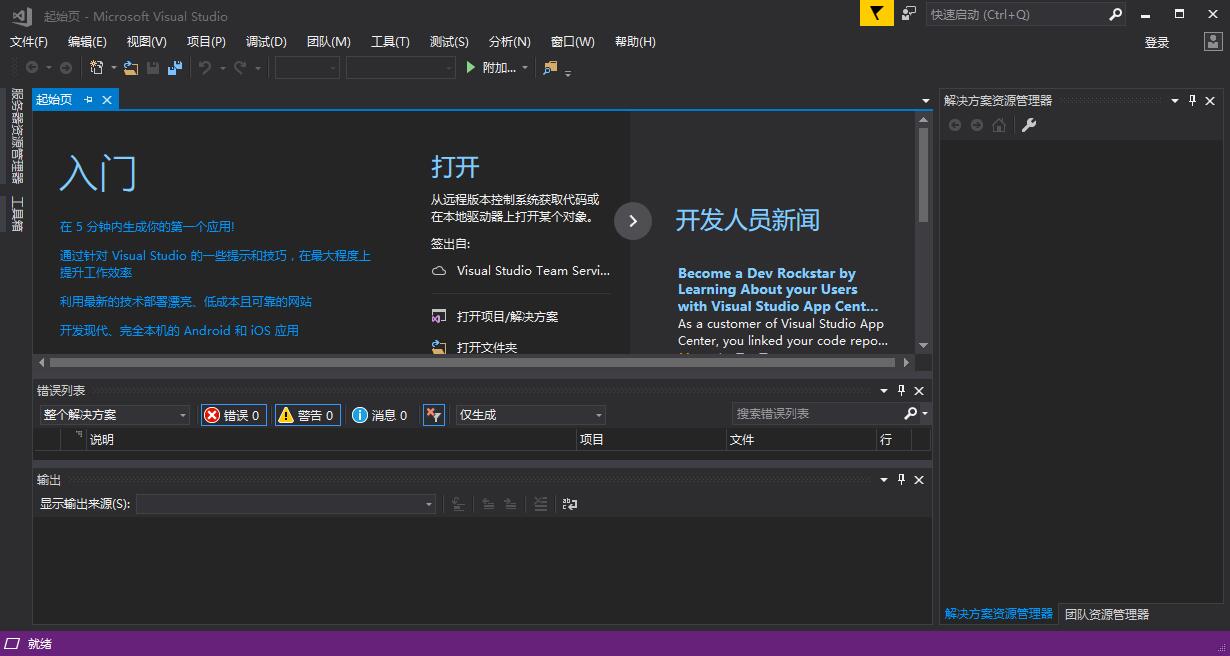Image resolution: width=1230 pixels, height=656 pixels.
Task: Click the 登录 sign-in link
Action: click(1157, 42)
